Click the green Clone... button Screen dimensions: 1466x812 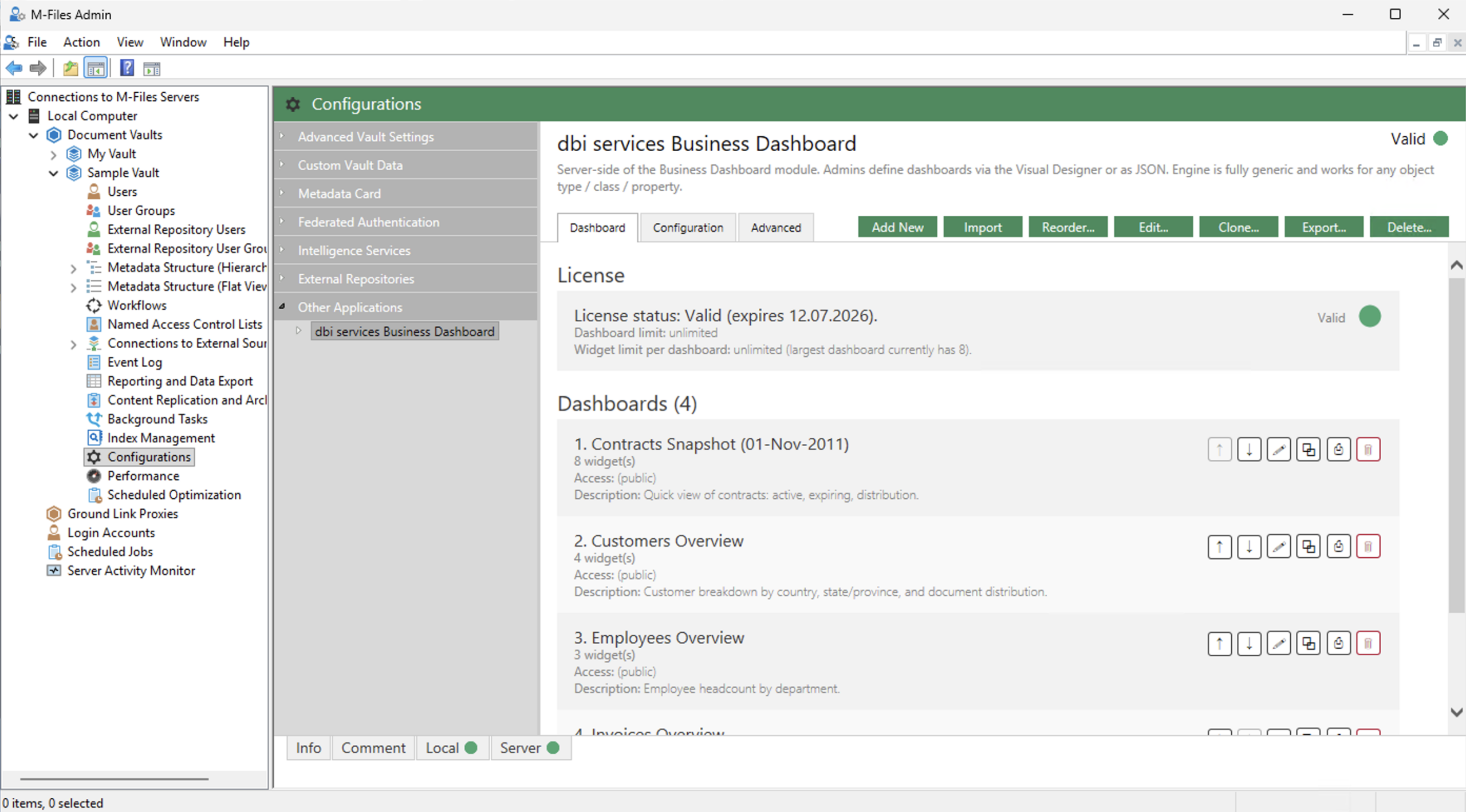pyautogui.click(x=1239, y=227)
